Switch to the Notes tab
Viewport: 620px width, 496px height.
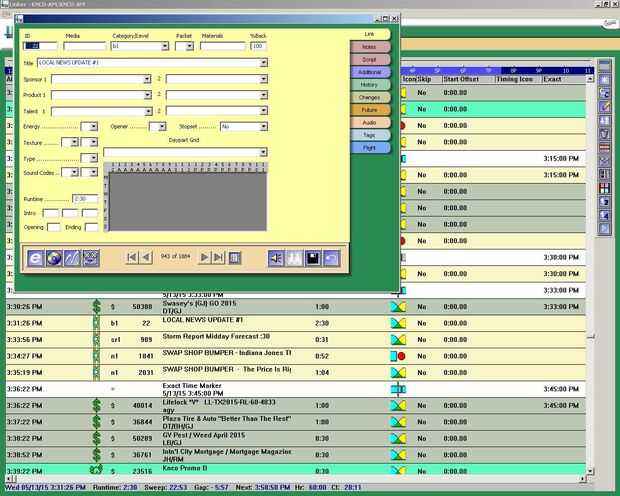tap(370, 47)
